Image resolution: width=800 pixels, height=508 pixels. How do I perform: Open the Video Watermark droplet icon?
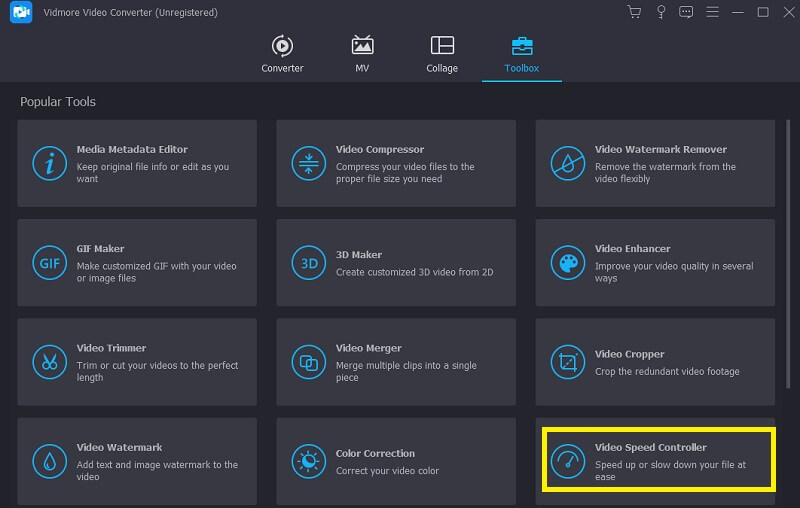point(49,461)
